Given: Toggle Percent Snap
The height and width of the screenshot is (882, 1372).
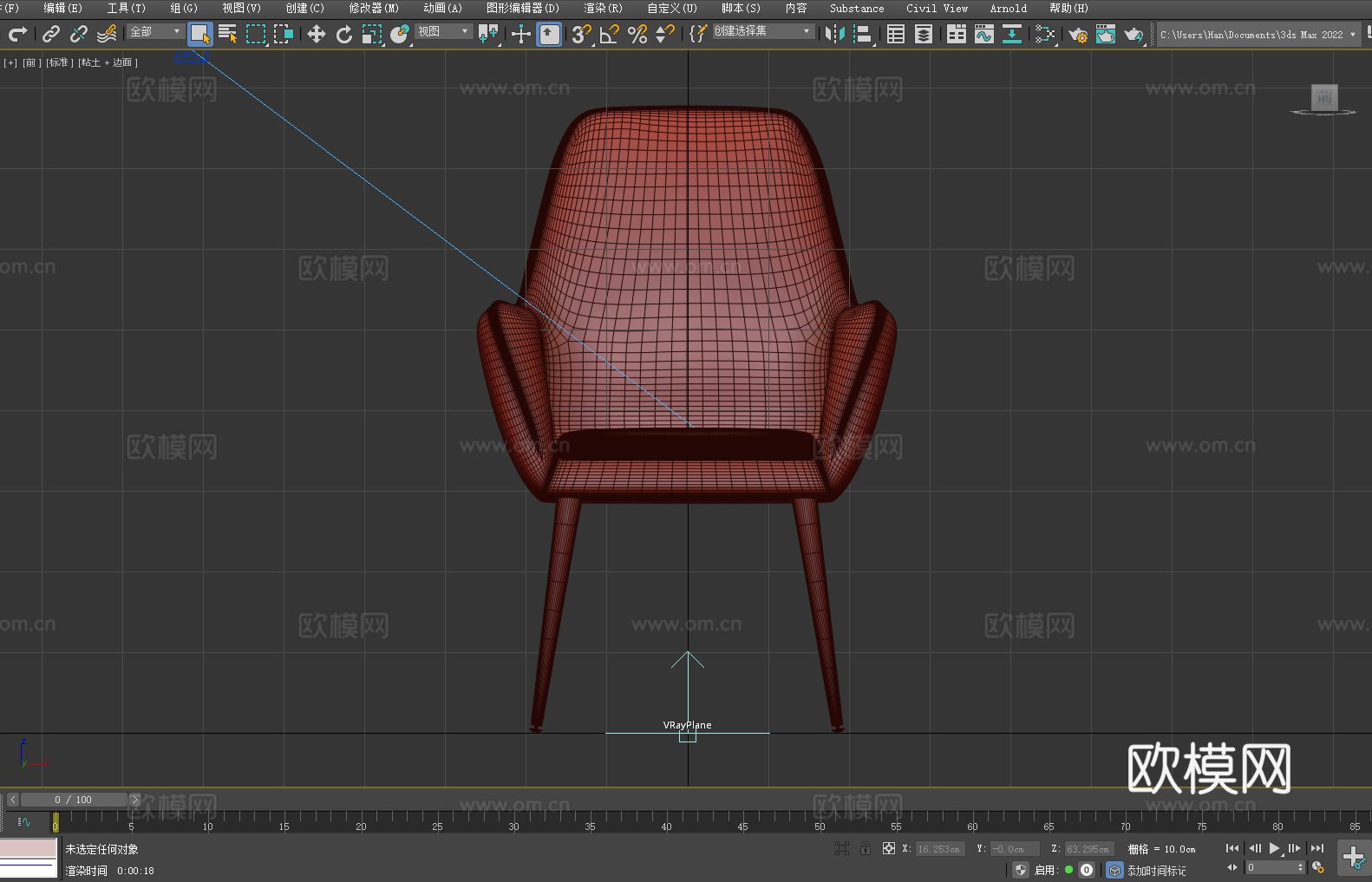Looking at the screenshot, I should coord(637,34).
